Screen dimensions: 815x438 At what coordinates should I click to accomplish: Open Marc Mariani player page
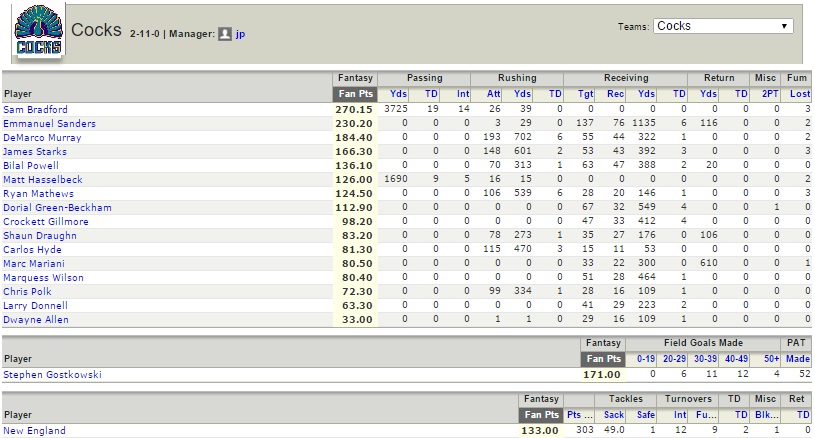coord(34,264)
